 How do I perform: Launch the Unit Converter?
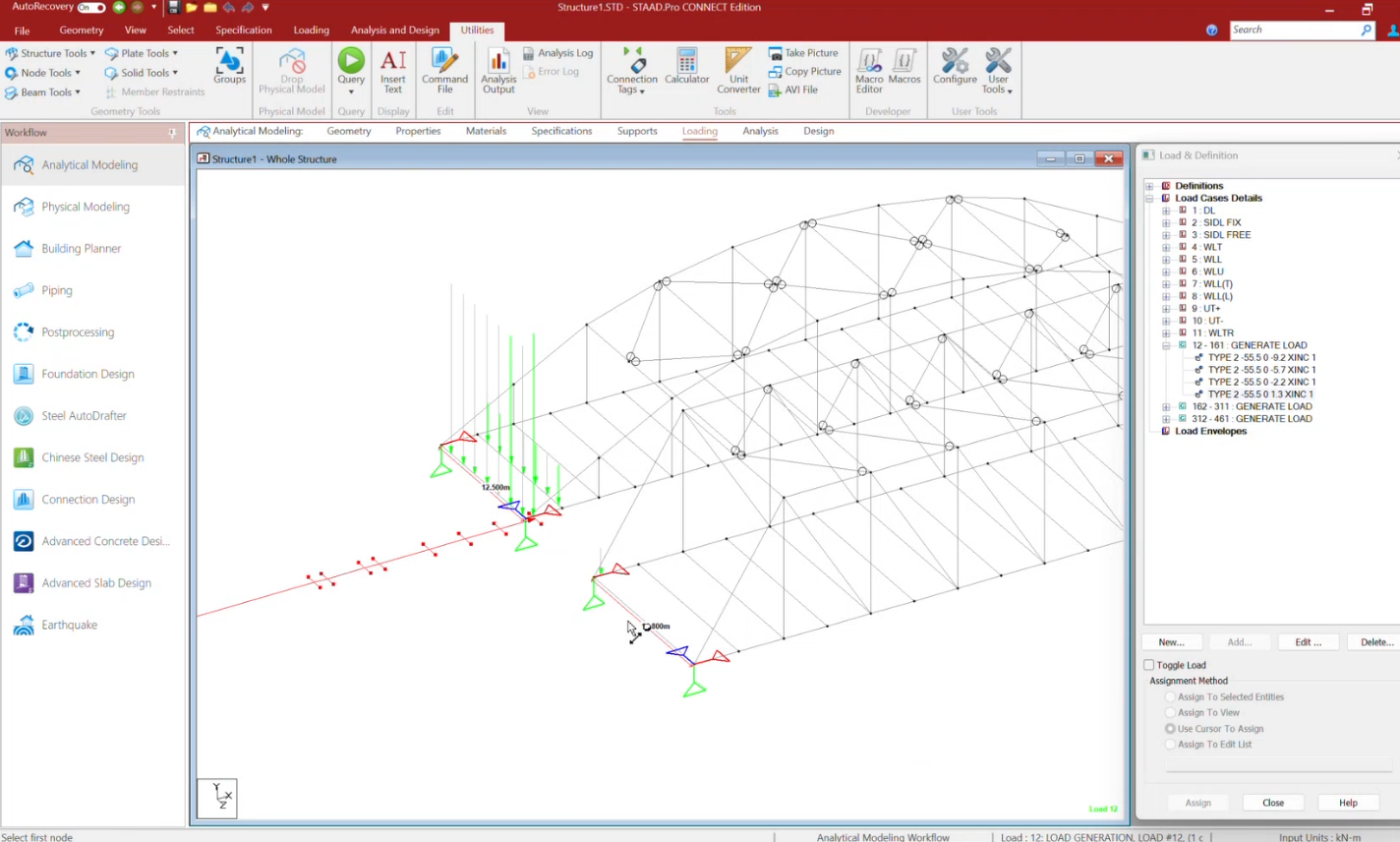738,71
